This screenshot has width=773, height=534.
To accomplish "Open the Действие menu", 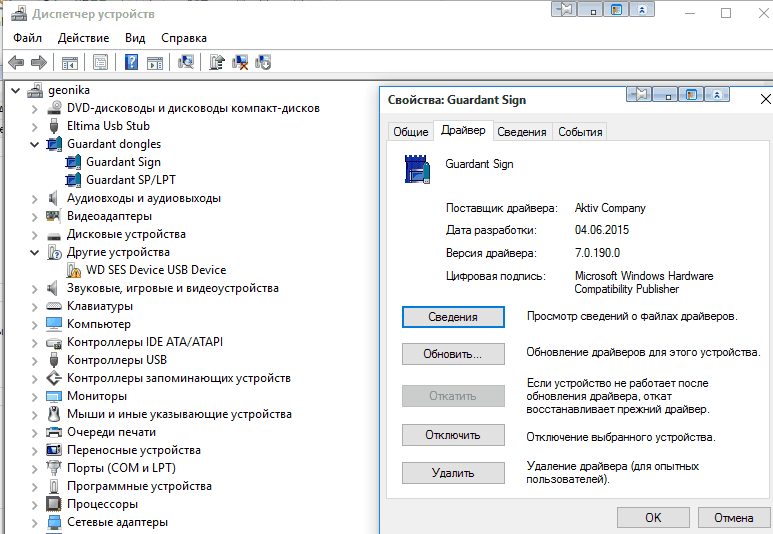I will pos(83,38).
